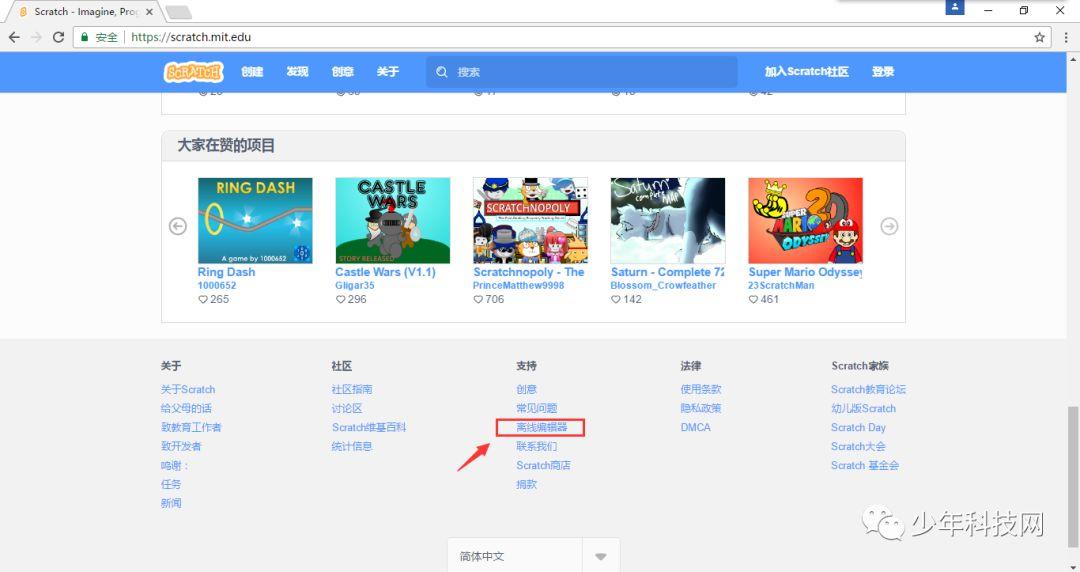
Task: Click inside the 搜索 search field
Action: 581,72
